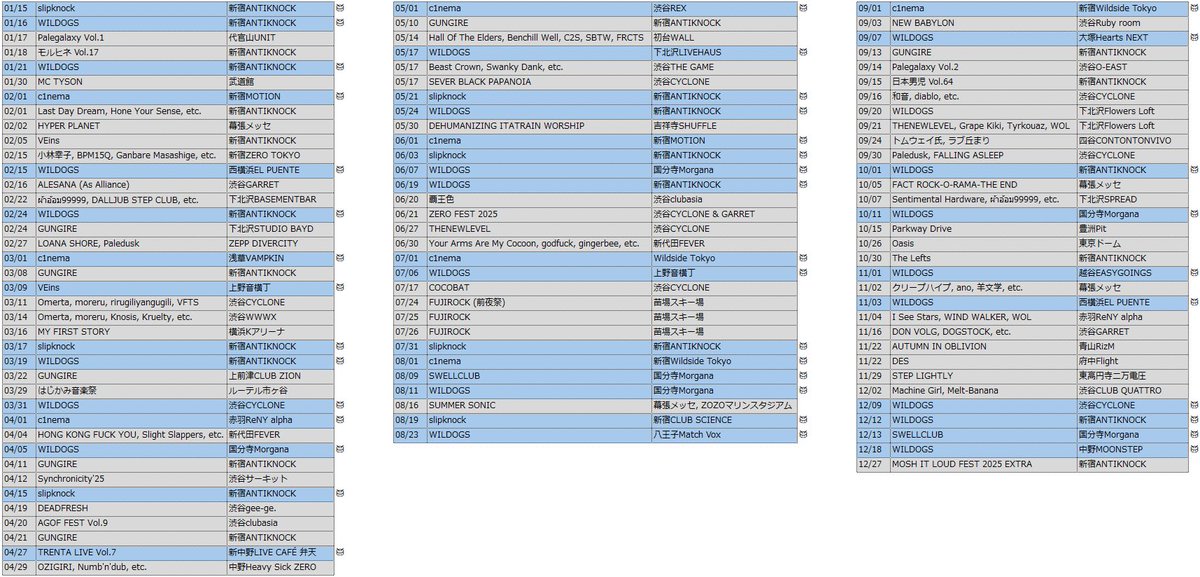Click 'FACT ROCK-O-RAMA-THE END' event cell
The height and width of the screenshot is (577, 1200).
(x=982, y=185)
